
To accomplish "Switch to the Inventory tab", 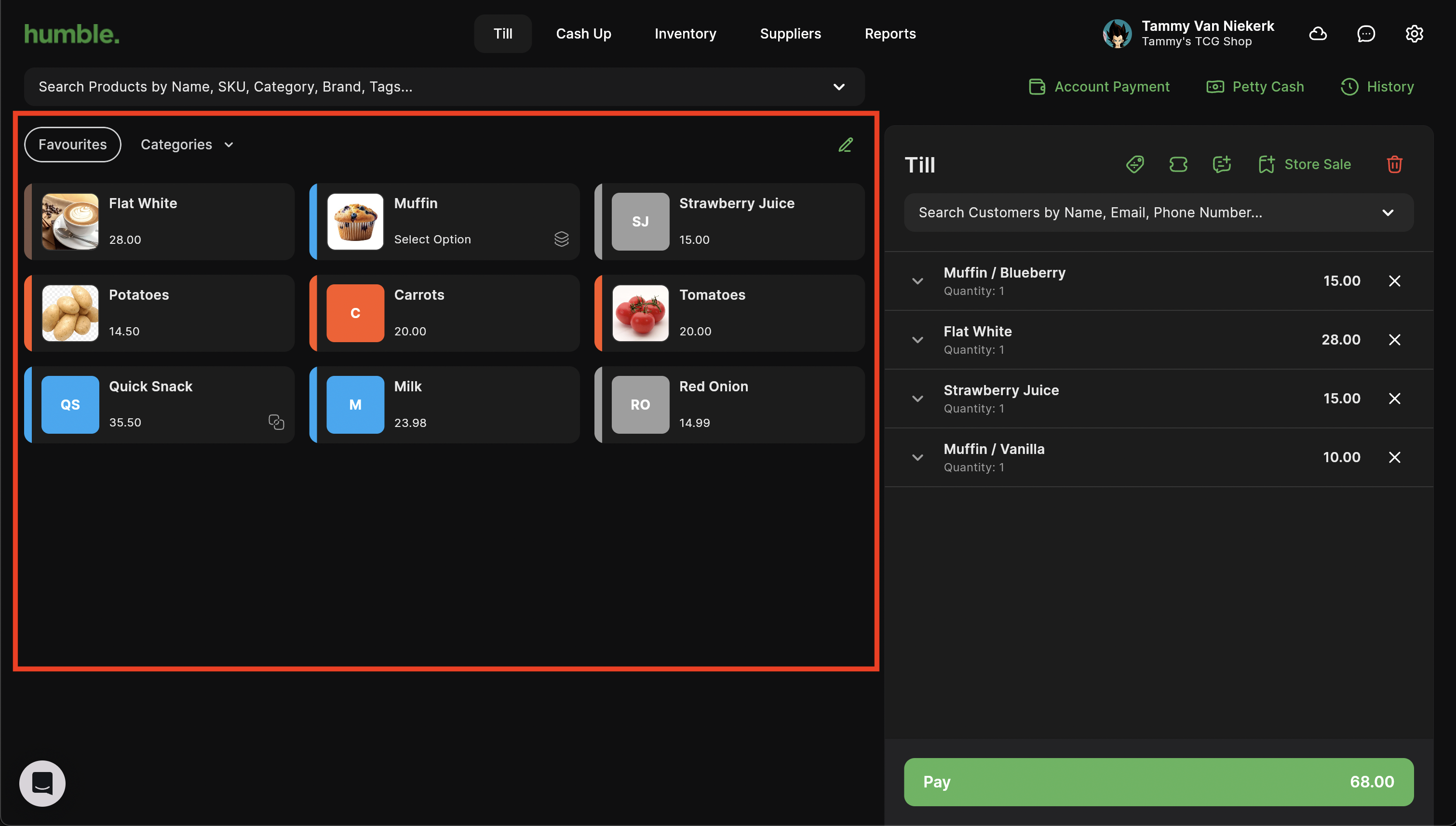I will [685, 34].
